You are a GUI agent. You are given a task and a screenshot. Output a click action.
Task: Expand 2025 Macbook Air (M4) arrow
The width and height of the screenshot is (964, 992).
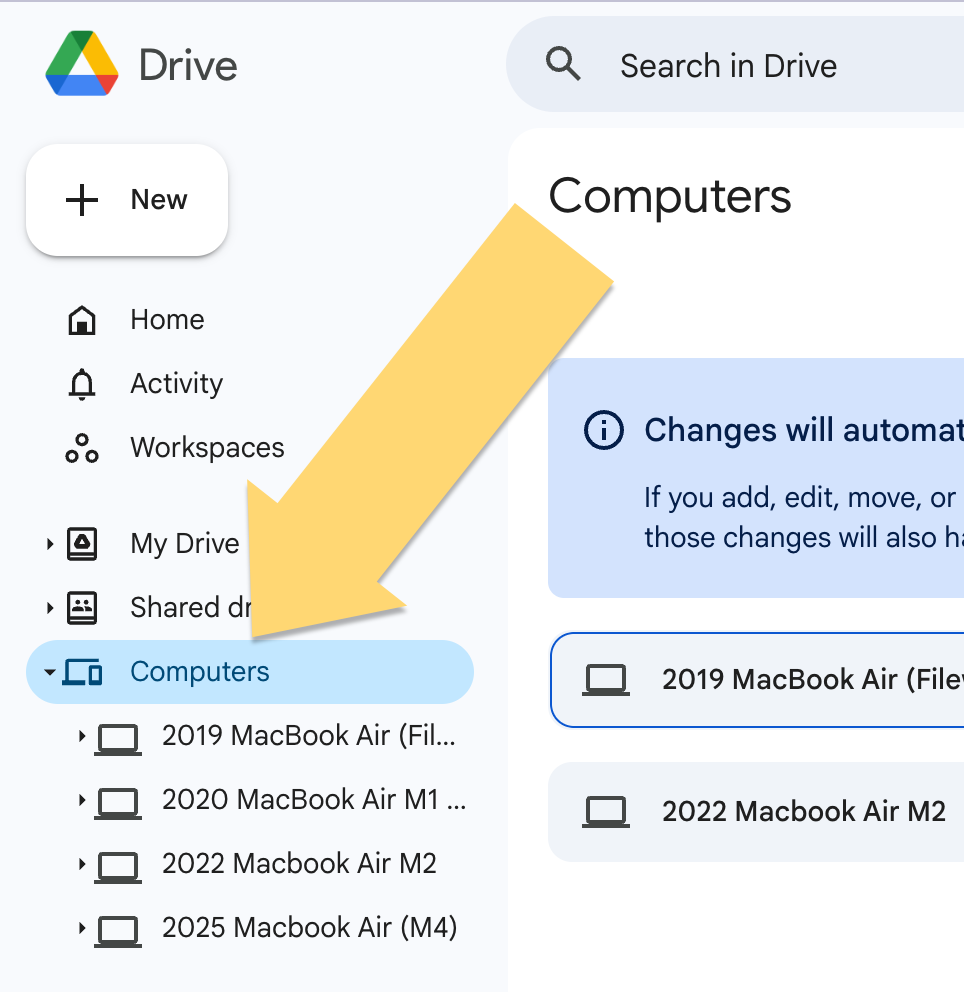click(x=82, y=928)
